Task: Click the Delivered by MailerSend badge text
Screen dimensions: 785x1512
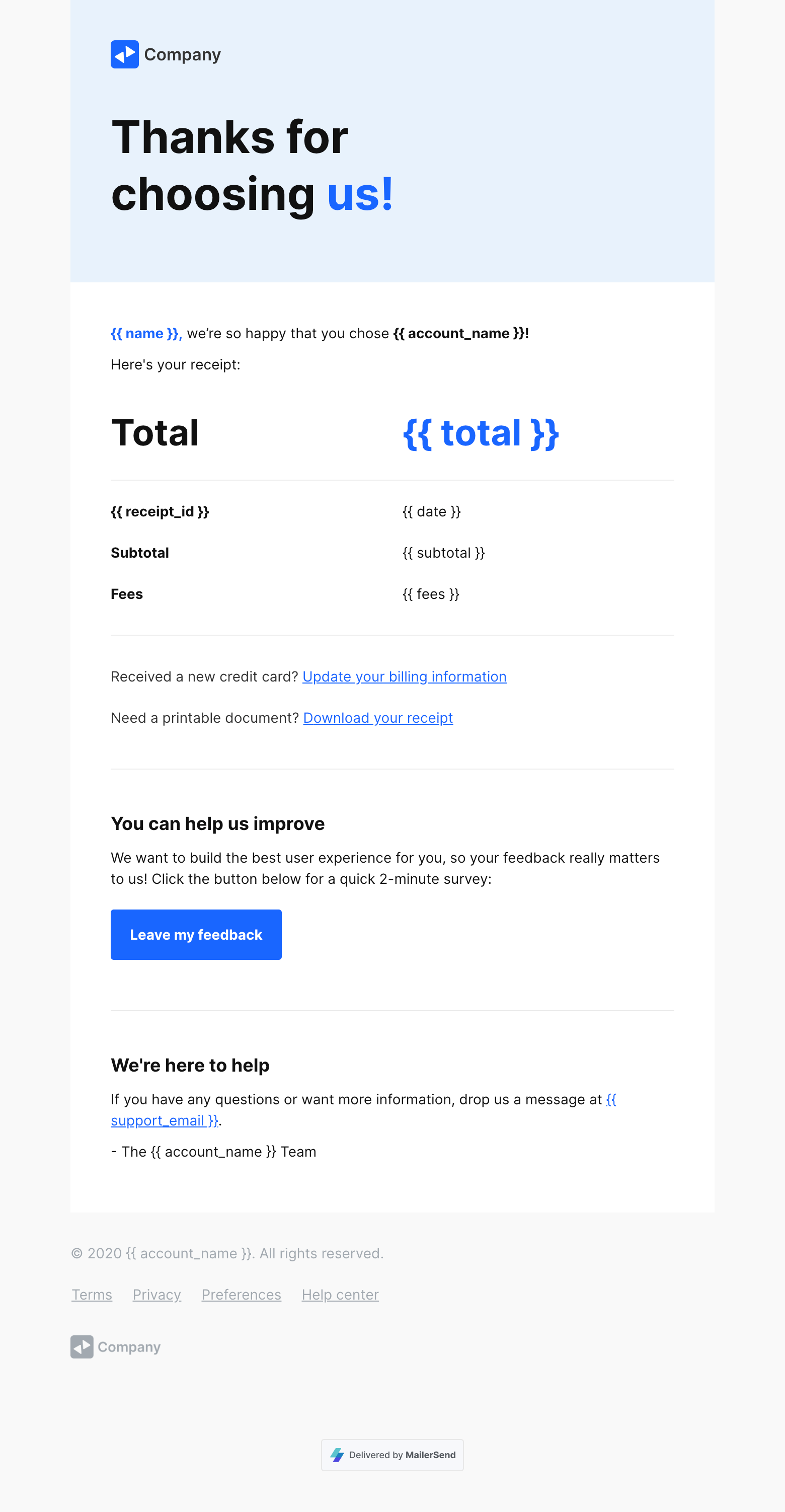Action: pos(402,1455)
